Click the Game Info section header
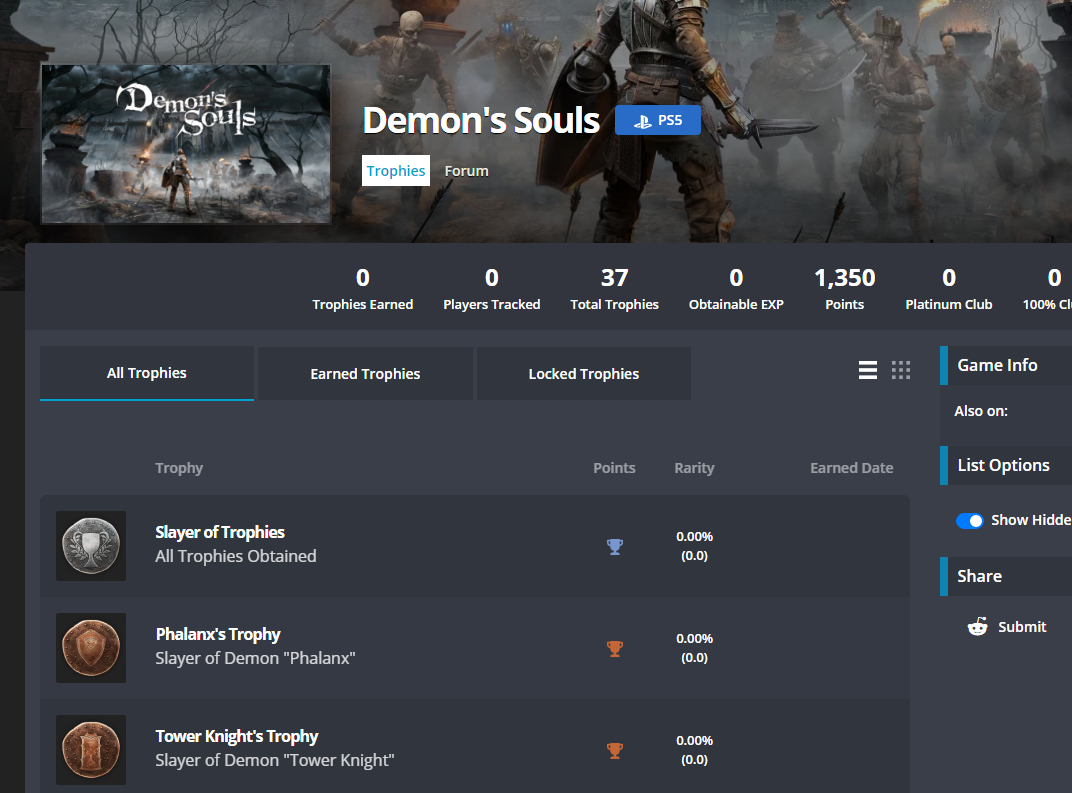The height and width of the screenshot is (793, 1072). 1006,365
